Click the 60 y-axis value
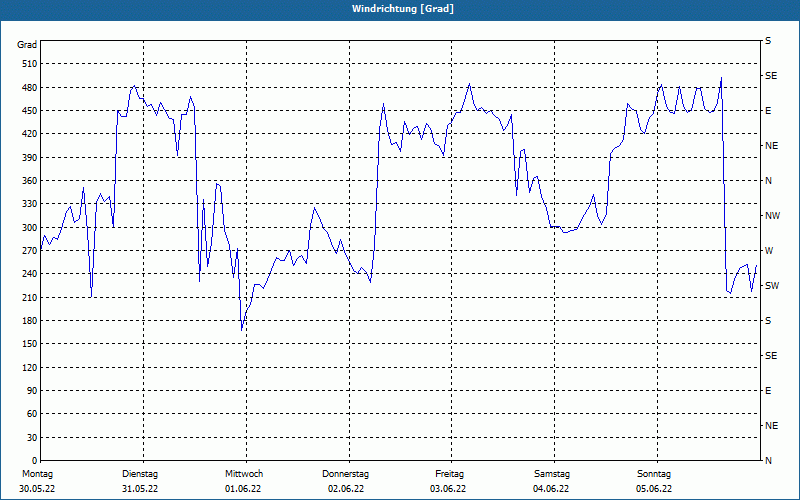Image resolution: width=800 pixels, height=500 pixels. pos(32,414)
